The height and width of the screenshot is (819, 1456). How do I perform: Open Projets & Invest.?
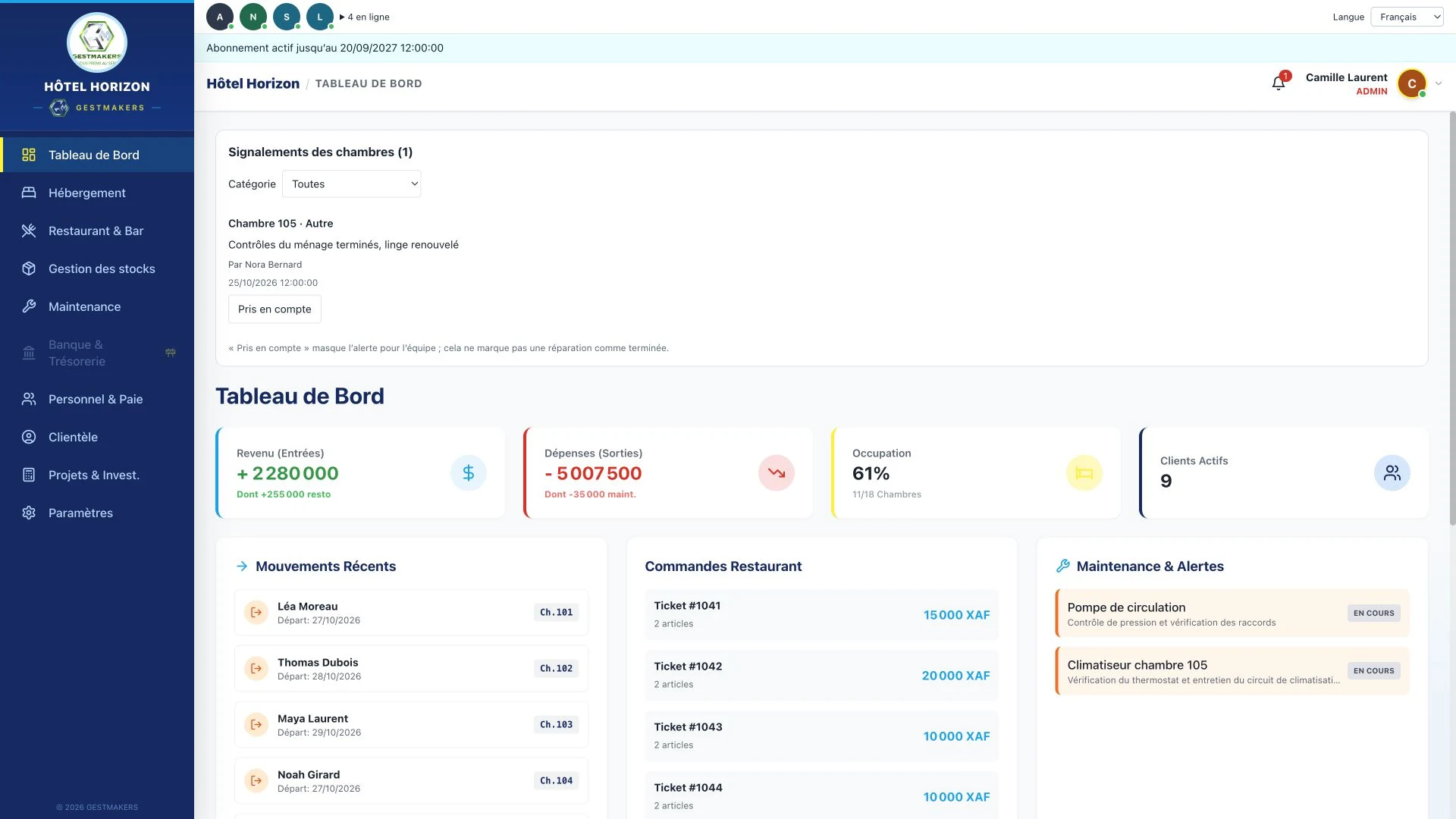point(97,475)
